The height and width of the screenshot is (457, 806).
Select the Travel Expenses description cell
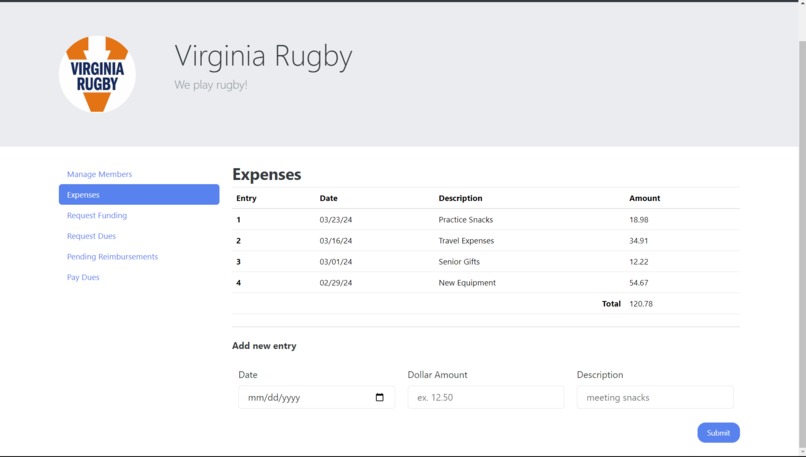(466, 241)
